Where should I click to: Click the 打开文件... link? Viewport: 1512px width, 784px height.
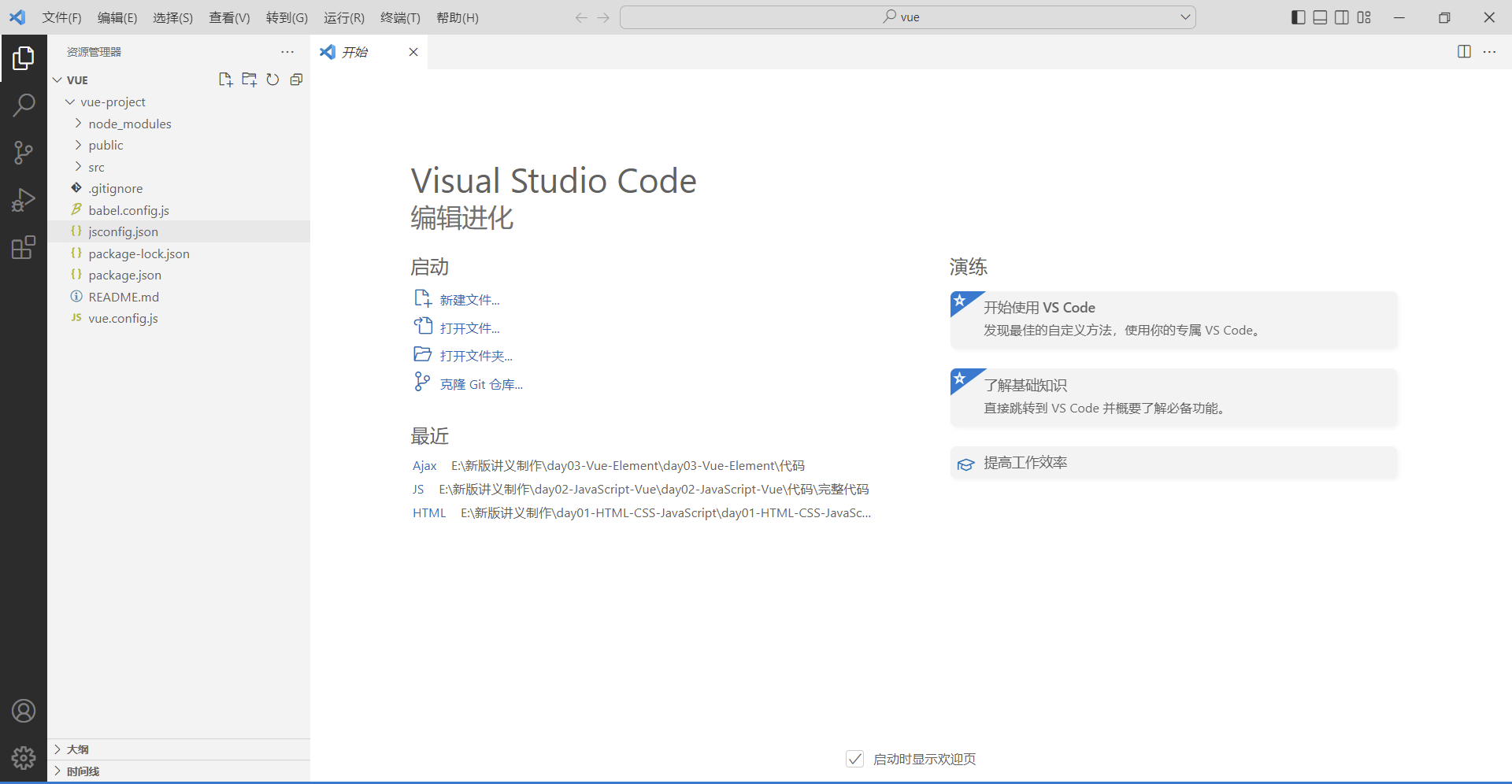(x=469, y=328)
